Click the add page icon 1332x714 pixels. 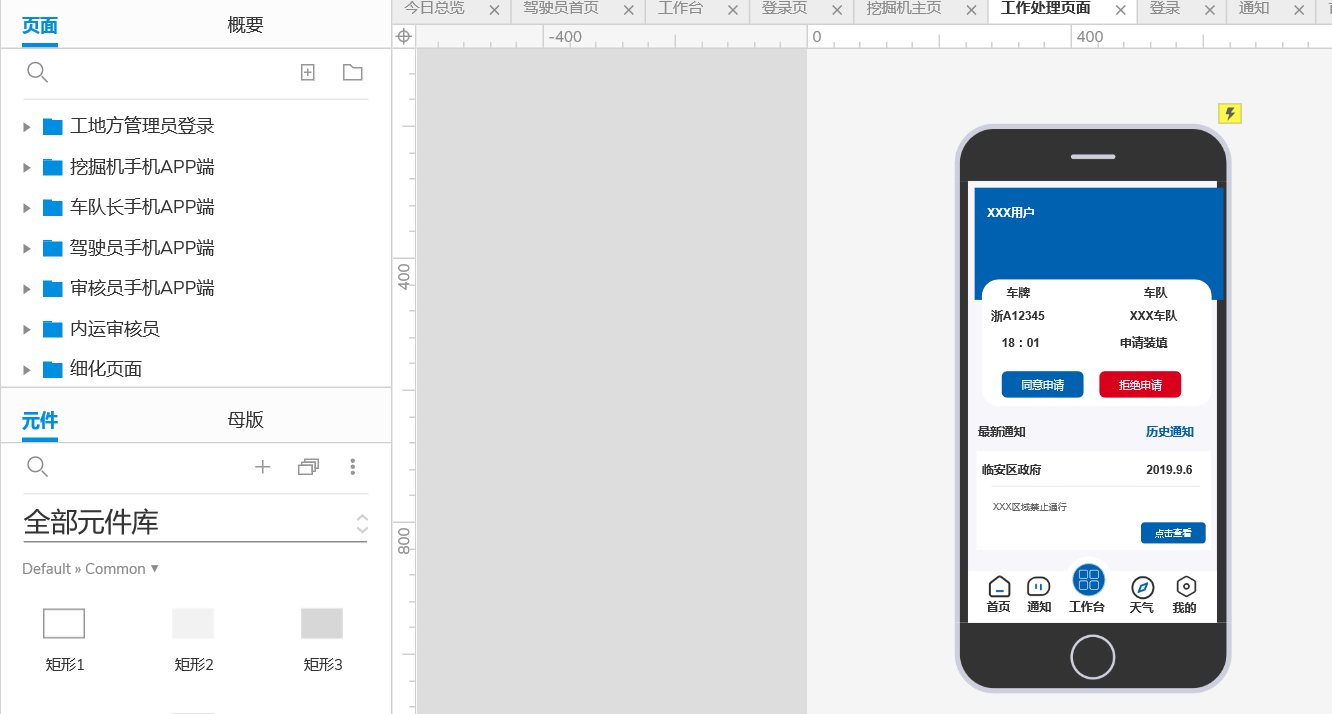click(x=308, y=72)
